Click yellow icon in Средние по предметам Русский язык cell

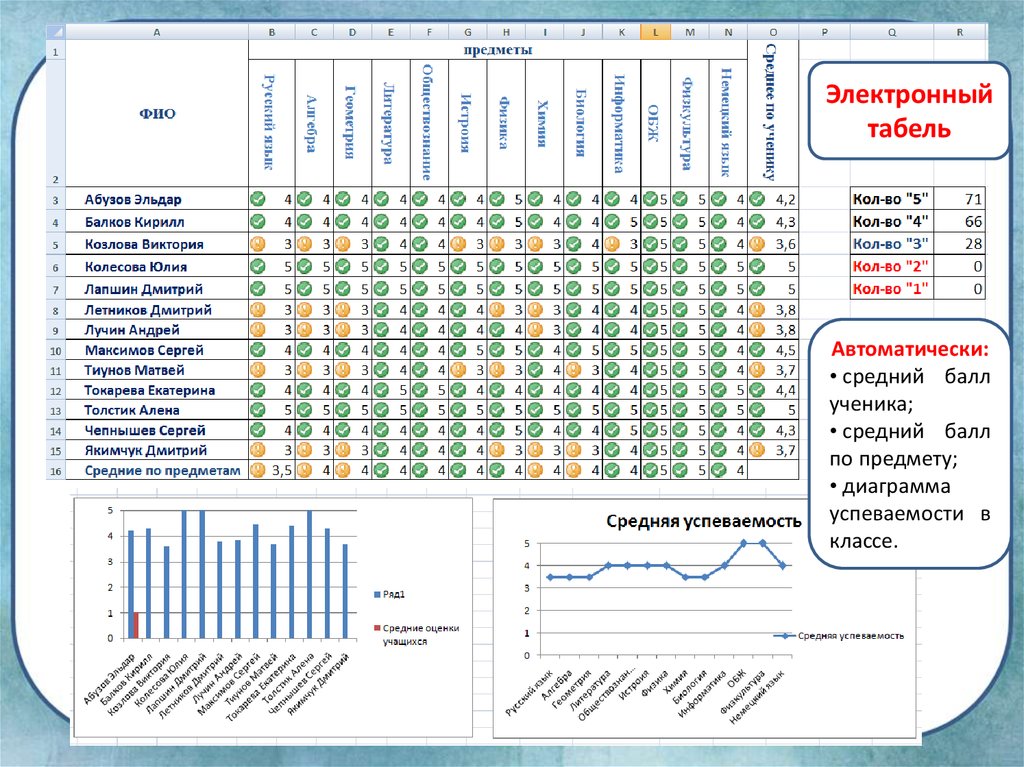[x=258, y=470]
